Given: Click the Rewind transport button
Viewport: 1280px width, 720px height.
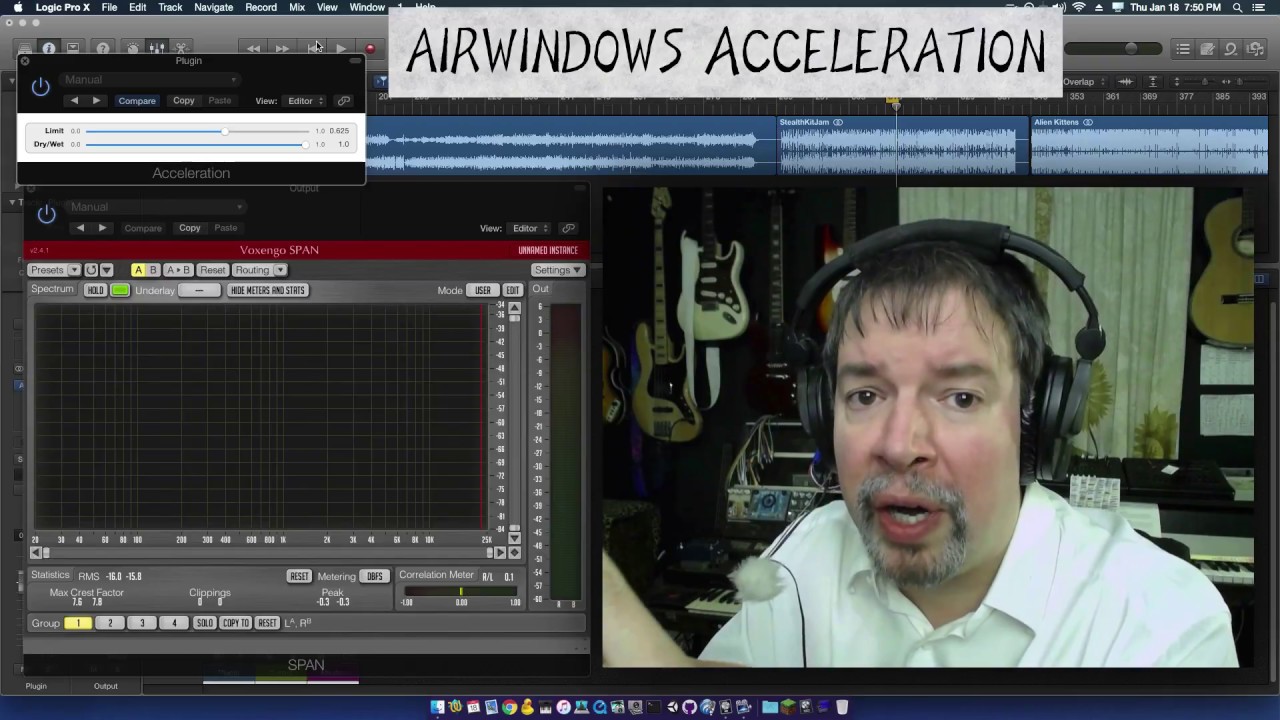Looking at the screenshot, I should pos(254,48).
